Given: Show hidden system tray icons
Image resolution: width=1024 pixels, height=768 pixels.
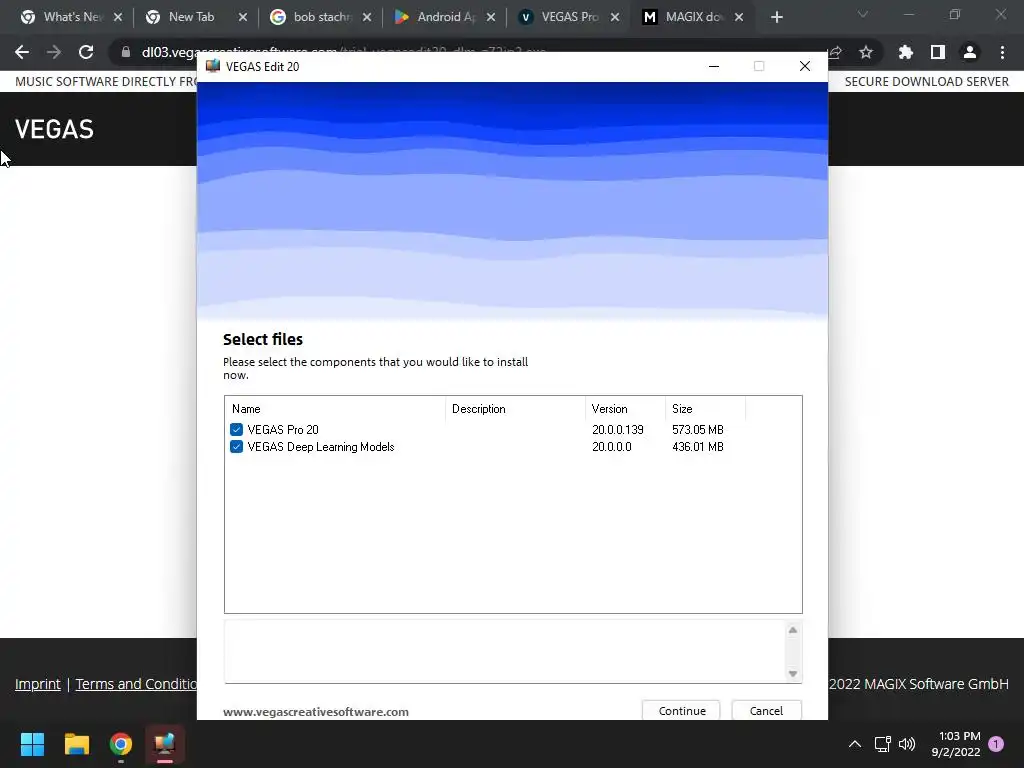Looking at the screenshot, I should pyautogui.click(x=854, y=744).
